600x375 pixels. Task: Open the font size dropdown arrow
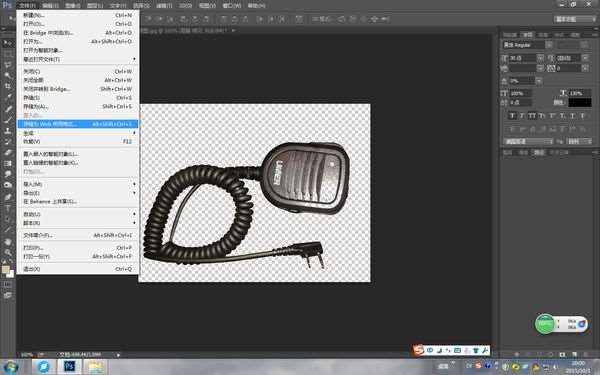pyautogui.click(x=540, y=58)
